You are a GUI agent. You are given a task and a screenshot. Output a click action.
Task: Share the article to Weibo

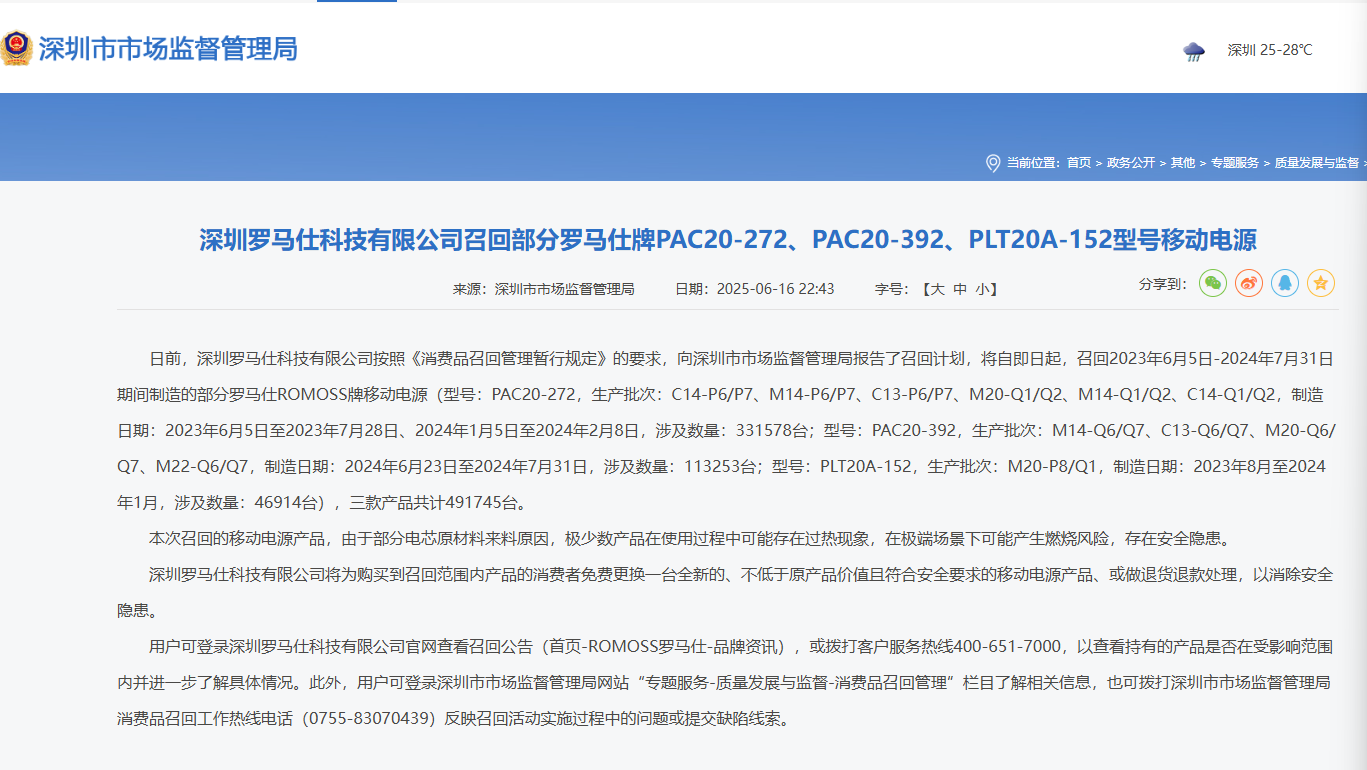(x=1249, y=283)
